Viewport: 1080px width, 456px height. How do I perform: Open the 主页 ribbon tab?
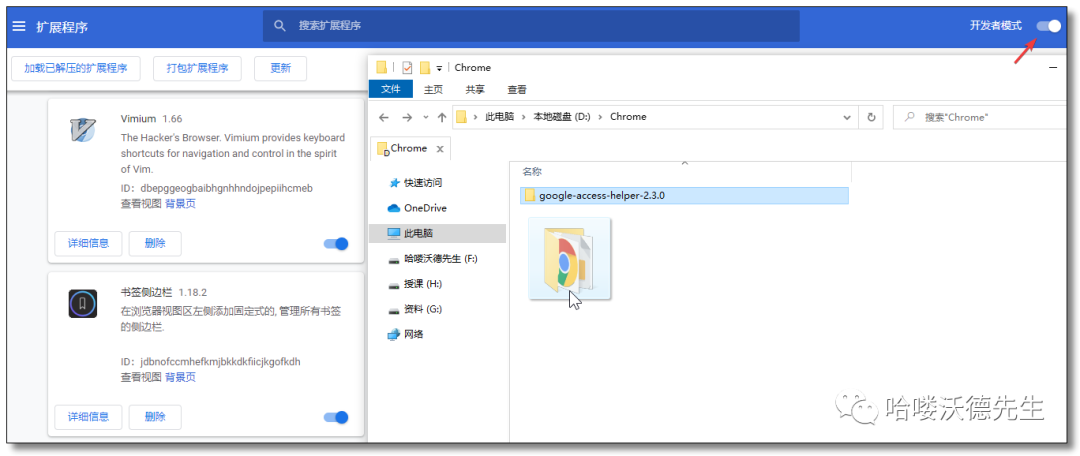[x=433, y=90]
